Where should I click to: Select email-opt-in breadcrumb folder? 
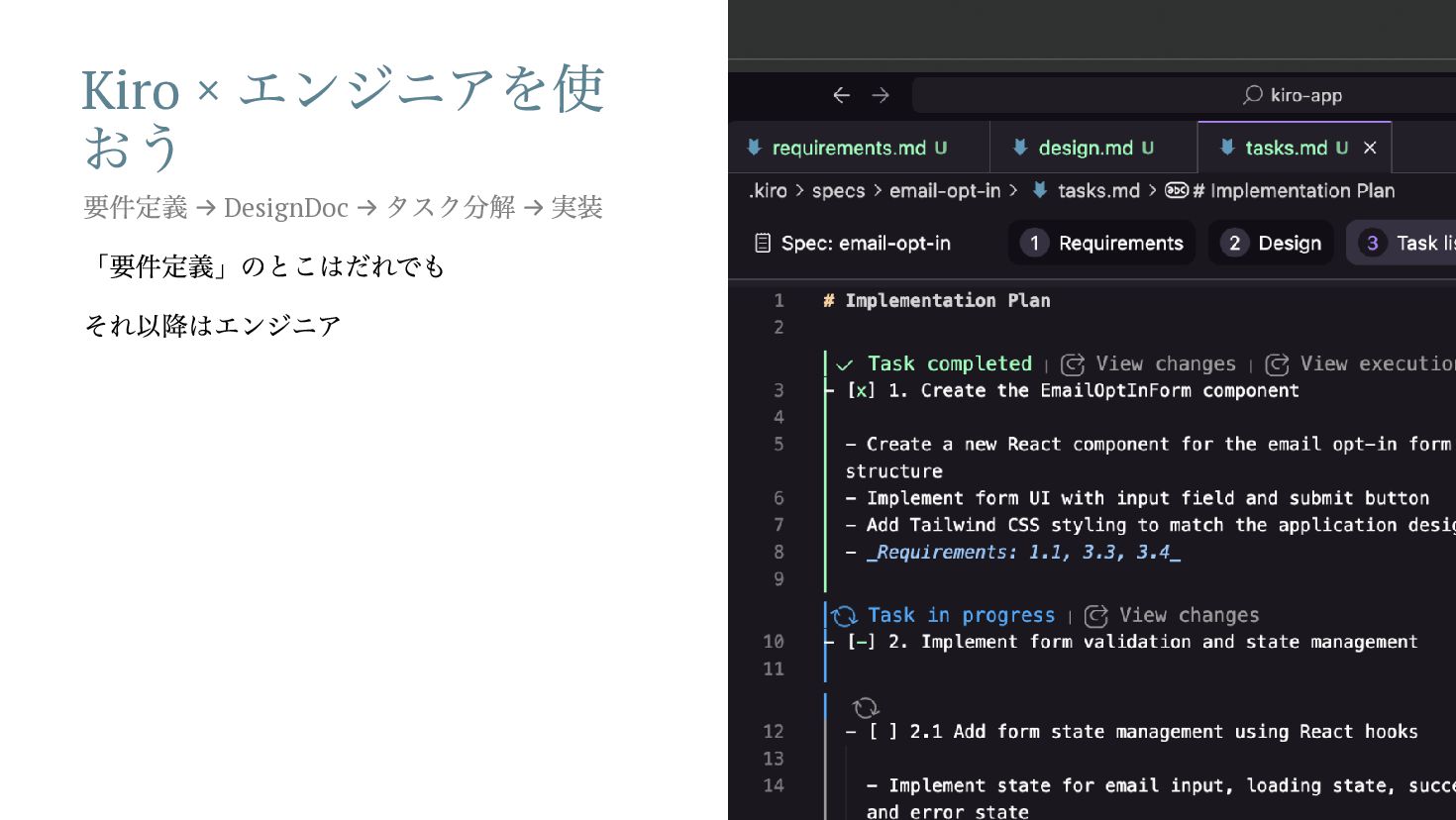tap(945, 191)
